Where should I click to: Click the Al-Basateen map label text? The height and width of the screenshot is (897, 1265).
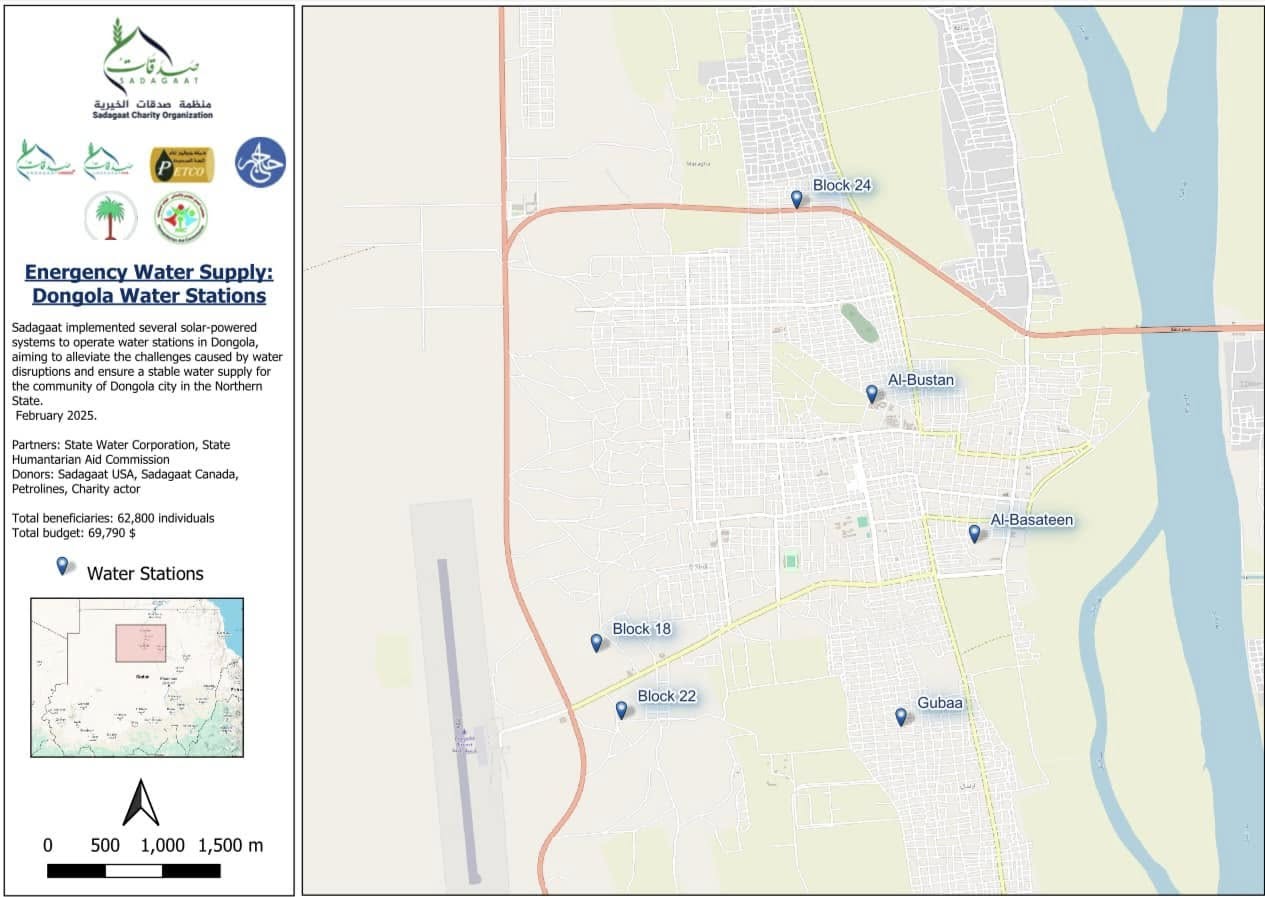pyautogui.click(x=1032, y=520)
